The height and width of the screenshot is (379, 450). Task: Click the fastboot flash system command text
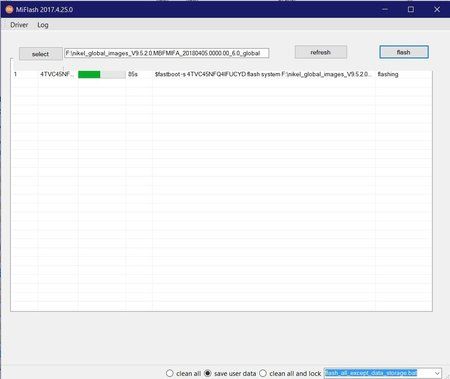(x=263, y=74)
